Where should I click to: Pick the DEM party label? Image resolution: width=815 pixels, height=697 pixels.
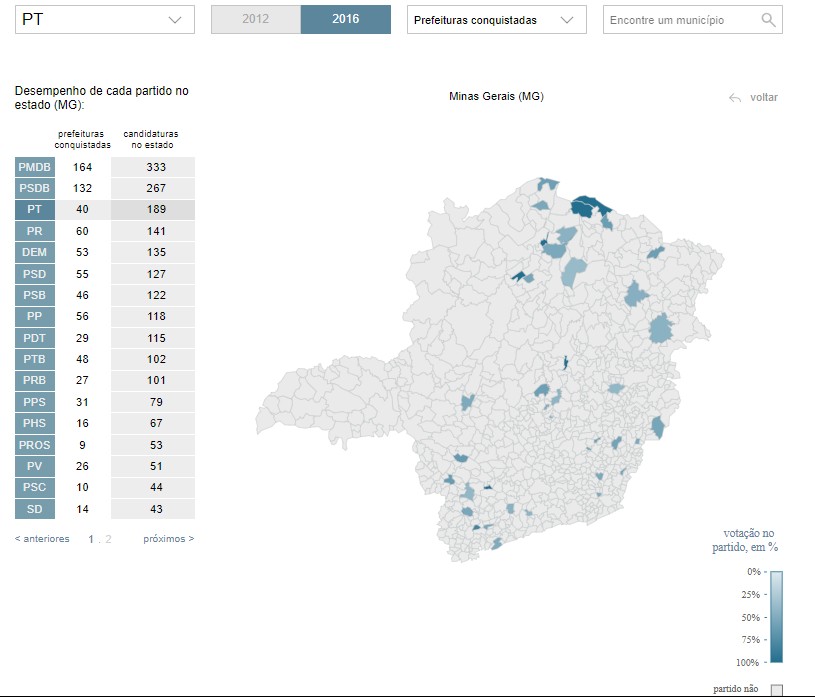(x=35, y=253)
